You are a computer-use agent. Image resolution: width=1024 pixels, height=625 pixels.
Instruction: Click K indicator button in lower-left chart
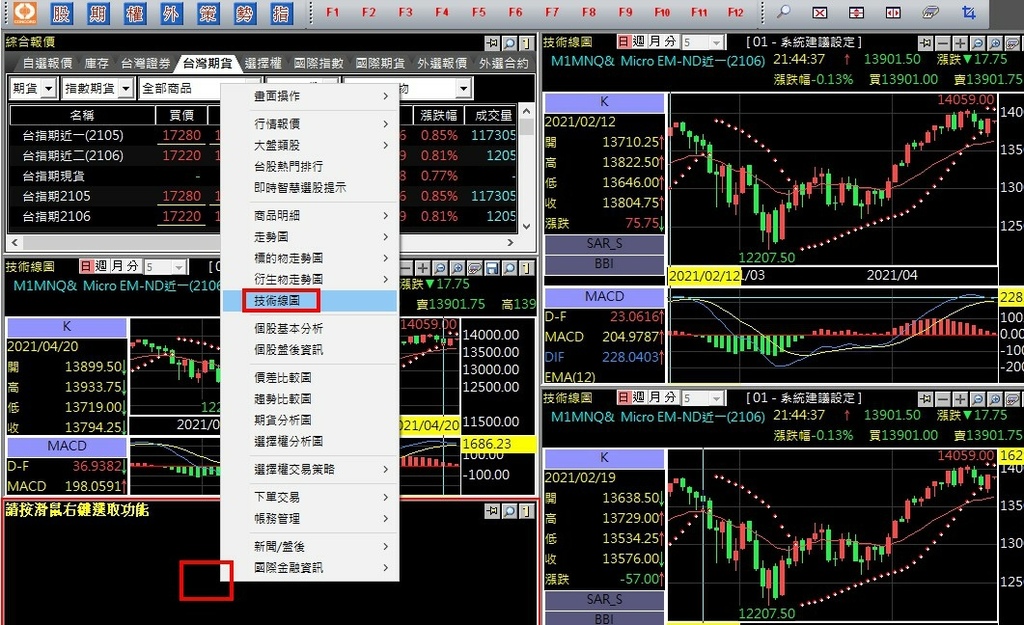[67, 327]
